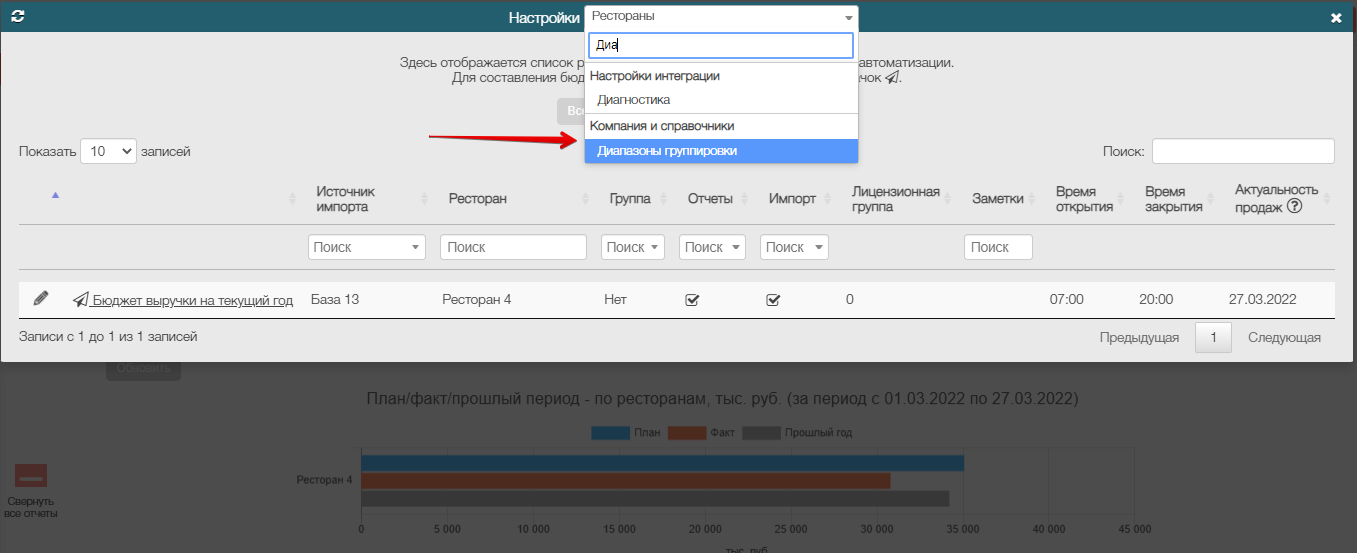
Task: Toggle the Отчеты checkbox for Ресторан 4
Action: point(692,299)
